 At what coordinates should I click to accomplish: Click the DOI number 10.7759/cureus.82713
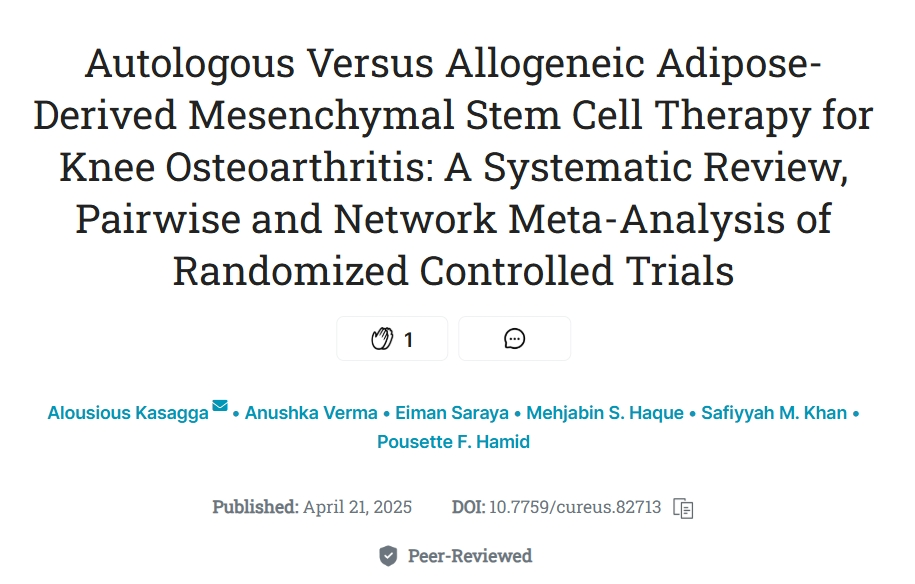575,507
